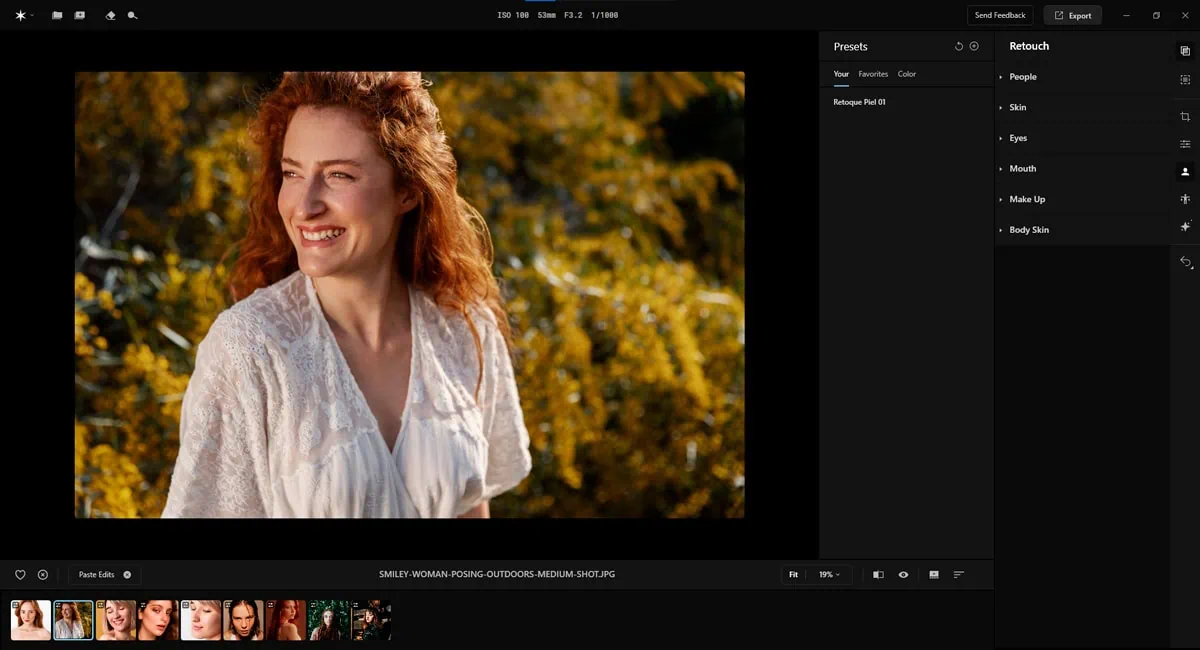Click the Presets panel heading
Viewport: 1200px width, 650px height.
point(851,47)
